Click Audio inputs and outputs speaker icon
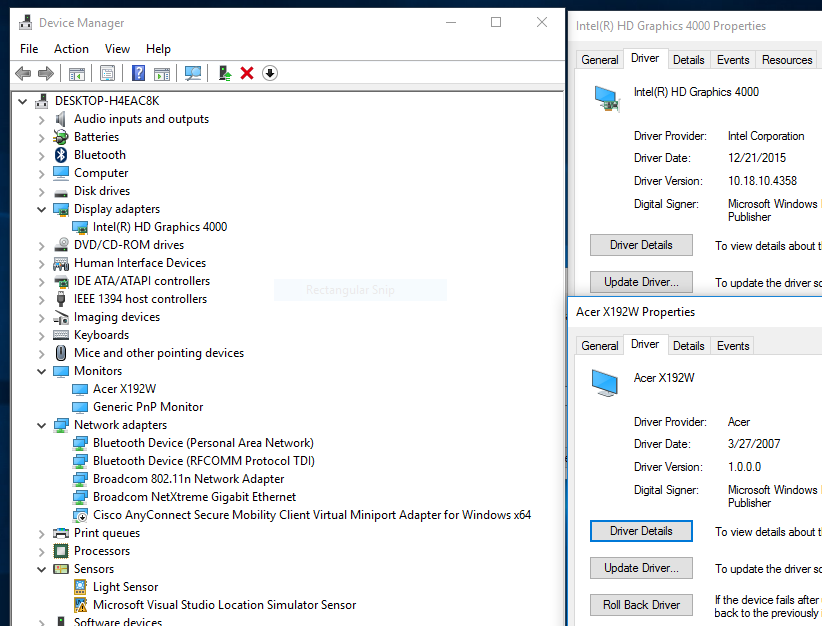This screenshot has height=626, width=822. [61, 119]
